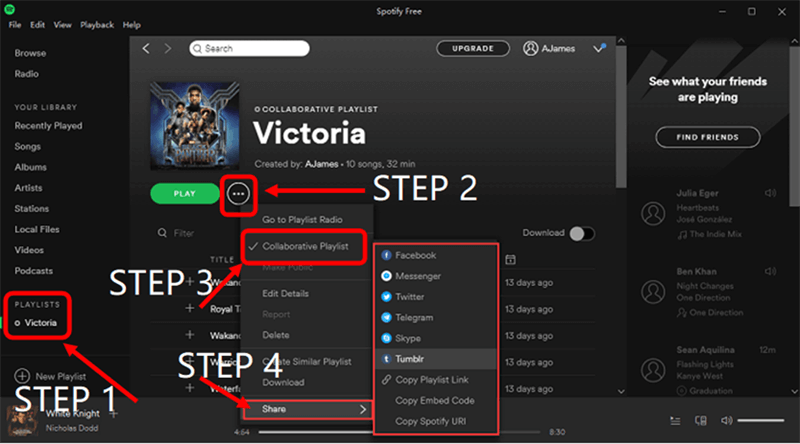Image resolution: width=800 pixels, height=444 pixels.
Task: Share playlist to Messenger
Action: 386,276
